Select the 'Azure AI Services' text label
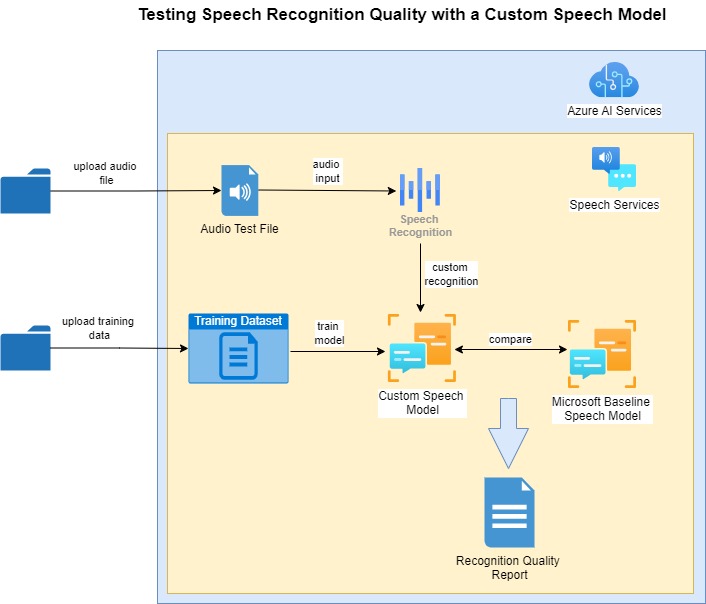 (x=614, y=111)
